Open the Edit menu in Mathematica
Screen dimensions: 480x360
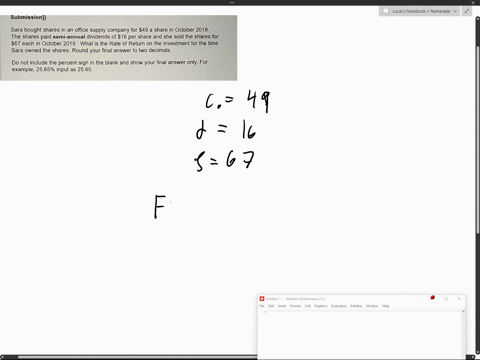click(x=271, y=306)
